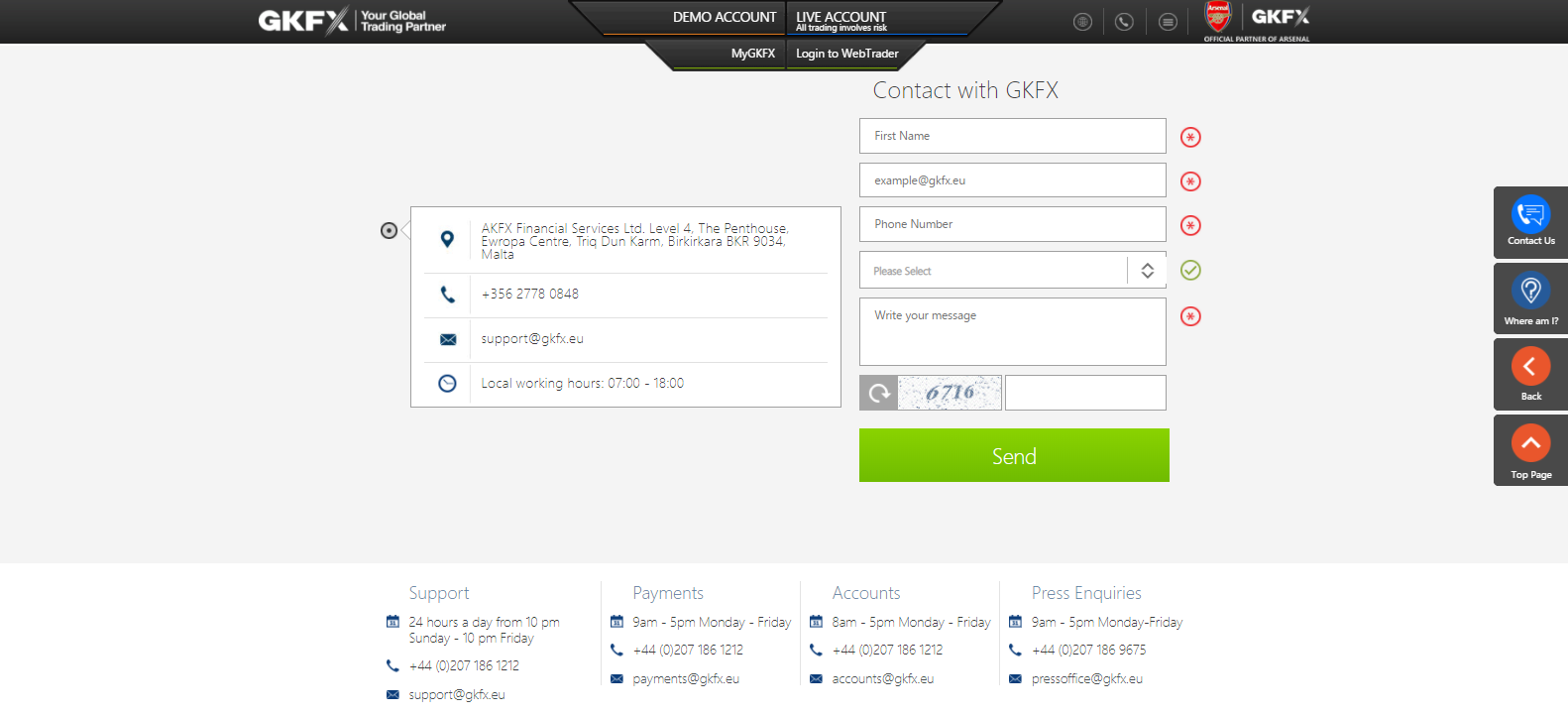The width and height of the screenshot is (1568, 715).
Task: Refresh the captcha image
Action: (x=878, y=393)
